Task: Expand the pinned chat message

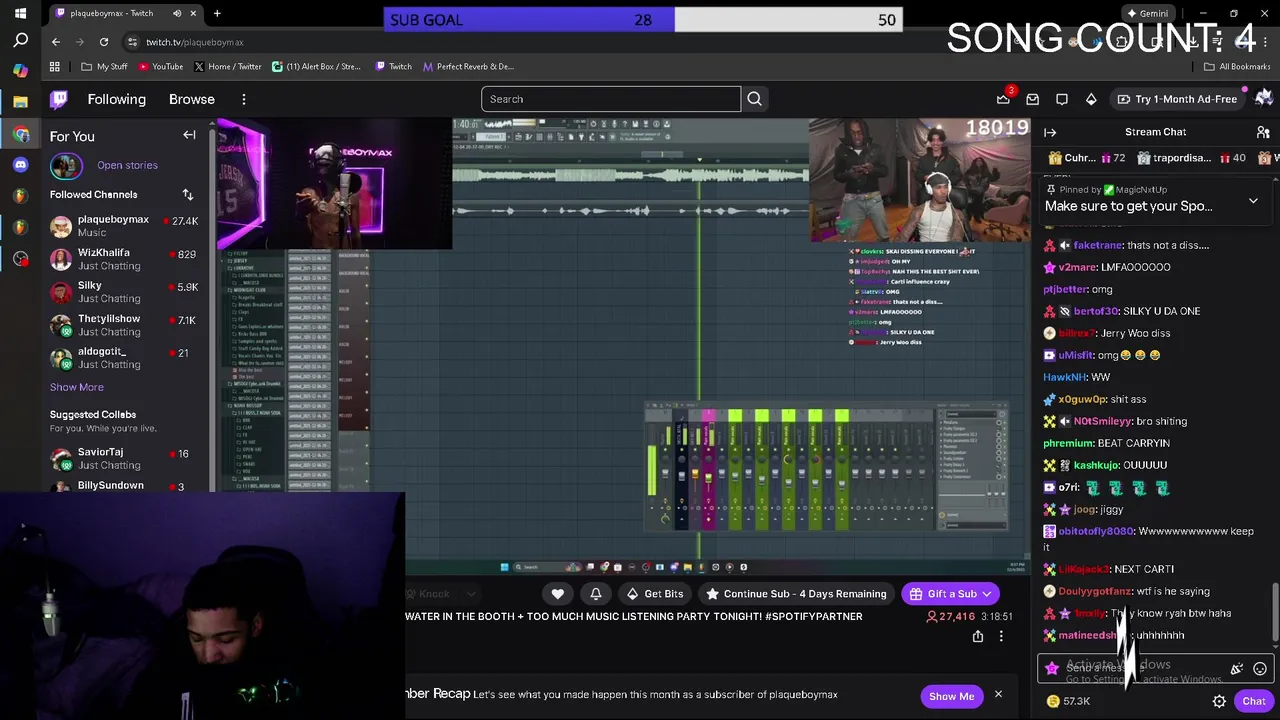Action: coord(1253,201)
